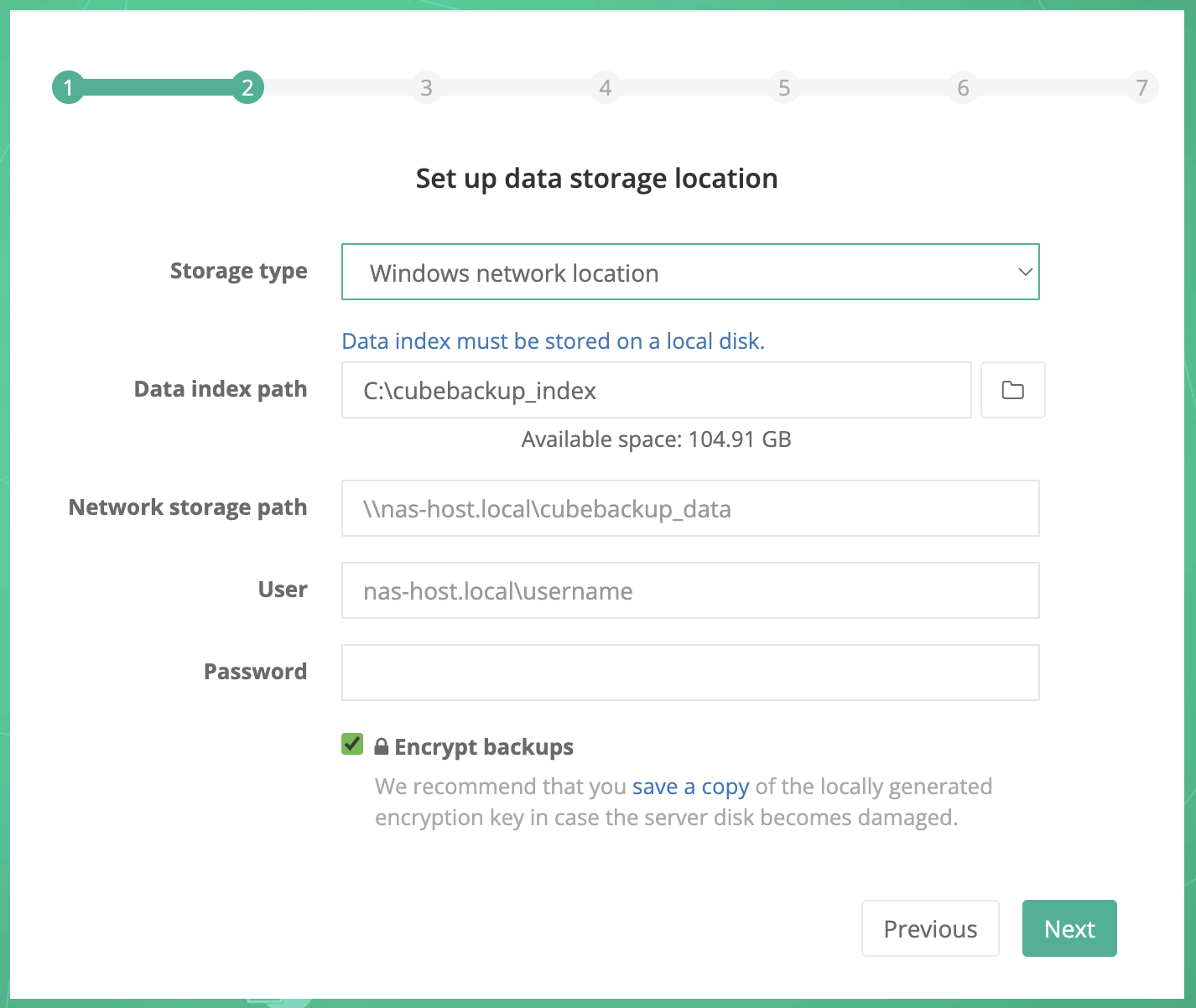Click the folder browse icon
Screen dimensions: 1196x1008
[x=1012, y=390]
